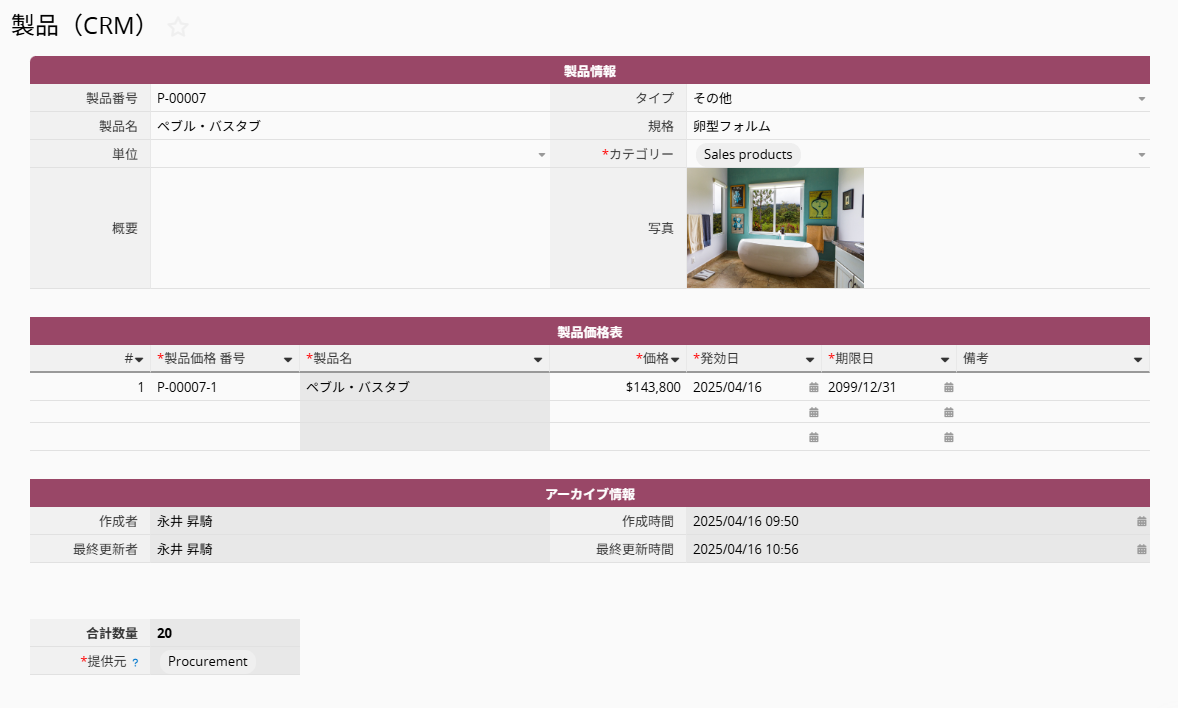
Task: Click the Procurement tag in 提供元
Action: (x=207, y=661)
